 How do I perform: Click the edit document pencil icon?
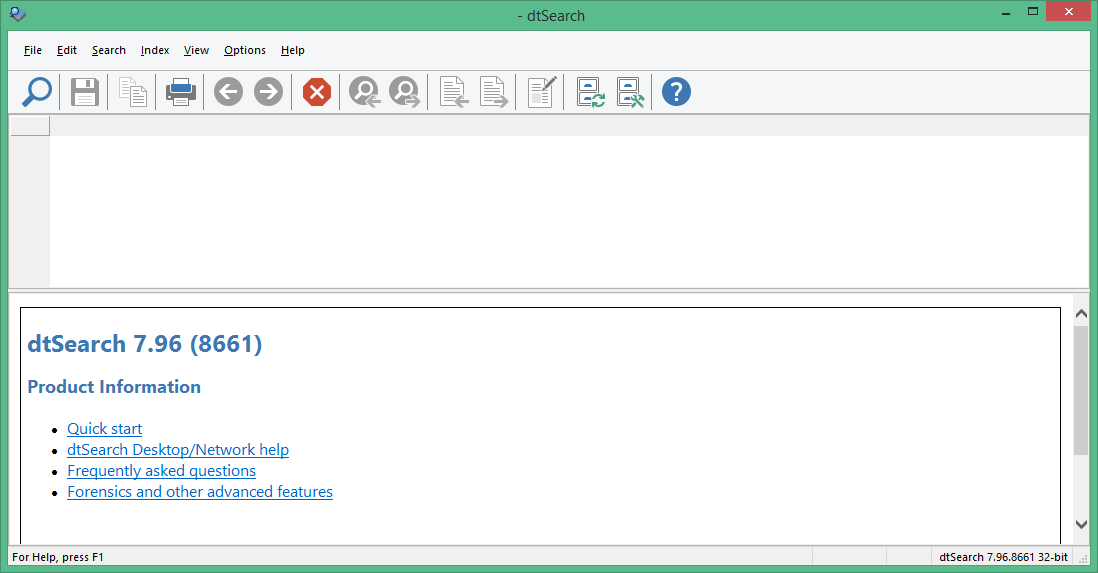pos(541,92)
